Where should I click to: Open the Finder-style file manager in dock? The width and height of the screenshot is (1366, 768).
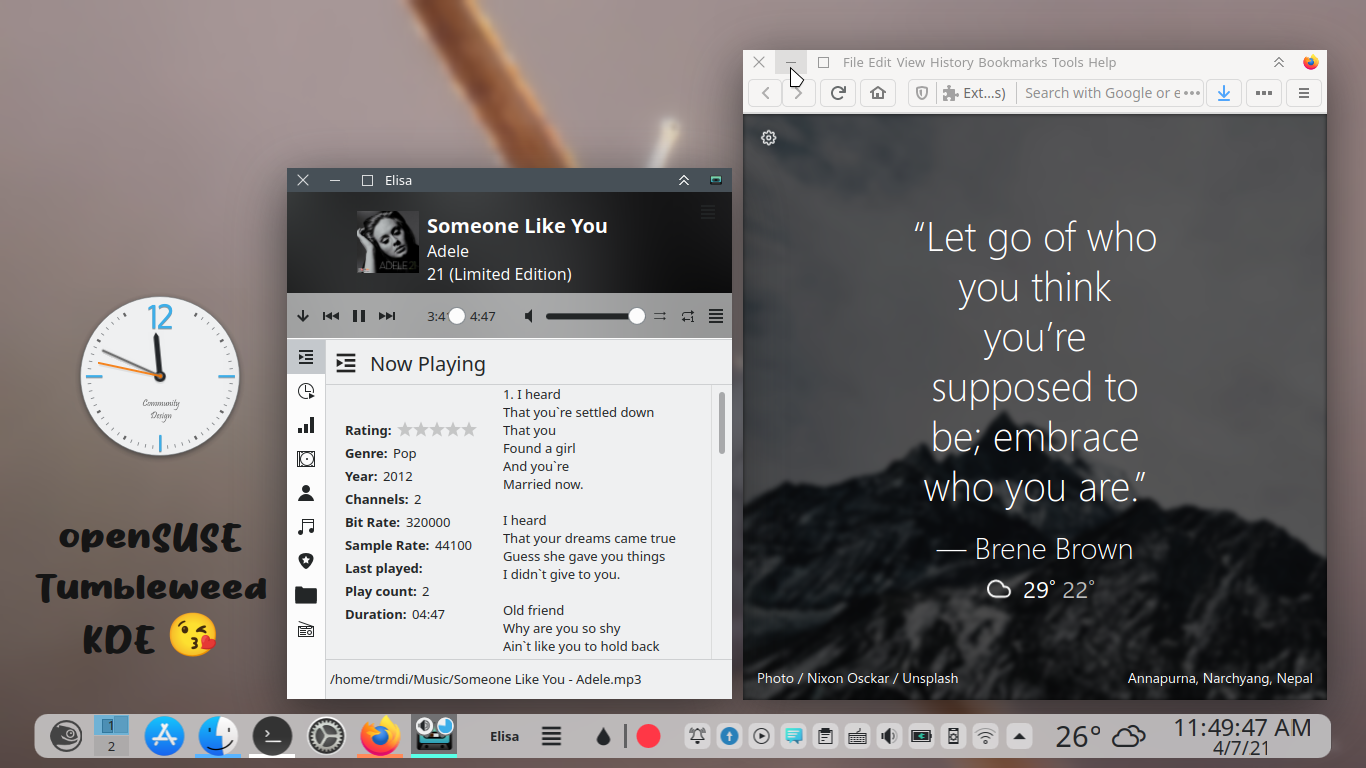click(x=218, y=737)
